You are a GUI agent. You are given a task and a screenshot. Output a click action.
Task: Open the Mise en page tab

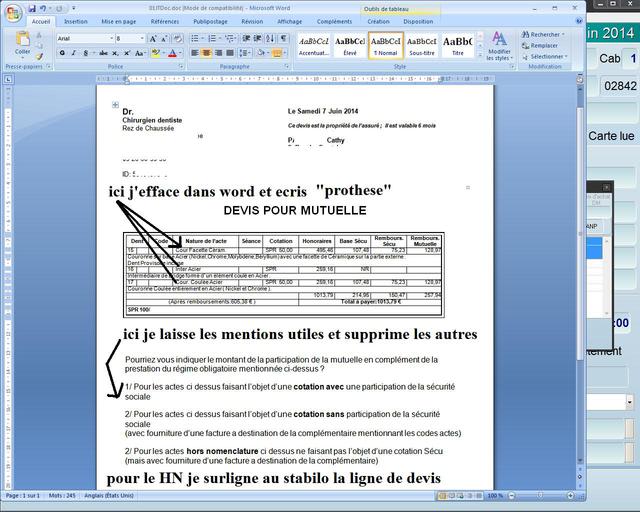coord(119,21)
